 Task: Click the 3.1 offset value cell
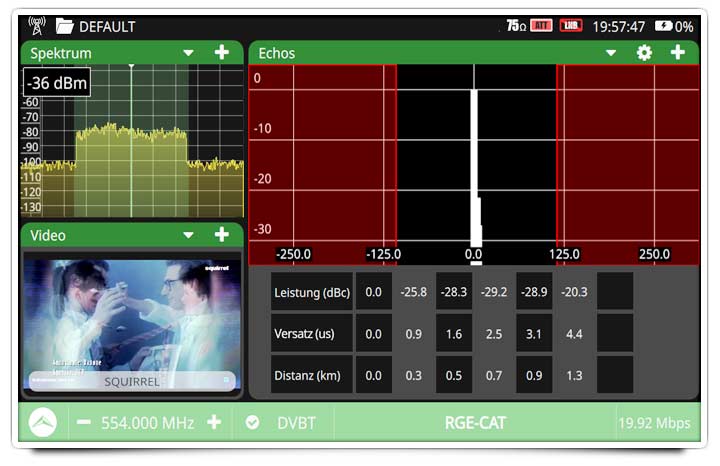534,334
